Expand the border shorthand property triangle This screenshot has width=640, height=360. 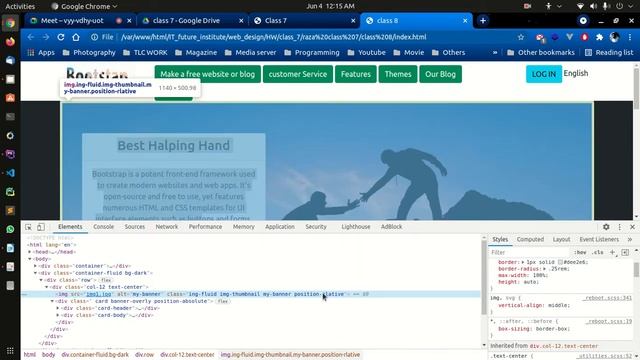(x=523, y=262)
